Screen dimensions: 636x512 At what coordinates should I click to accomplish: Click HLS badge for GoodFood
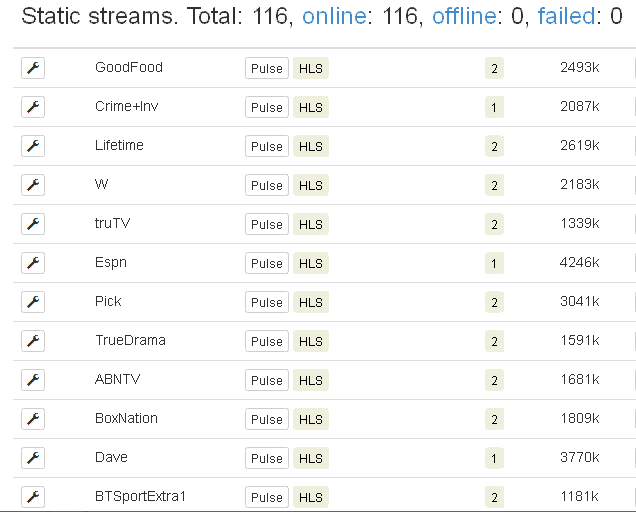pyautogui.click(x=311, y=68)
